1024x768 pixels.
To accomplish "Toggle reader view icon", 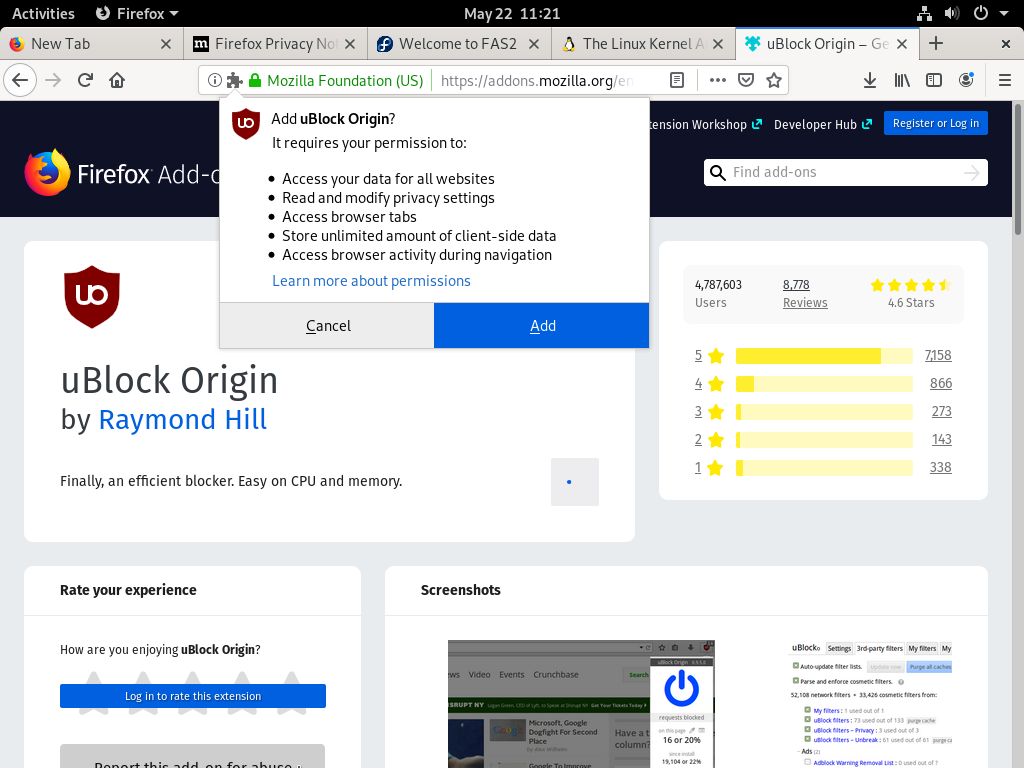I will click(677, 80).
